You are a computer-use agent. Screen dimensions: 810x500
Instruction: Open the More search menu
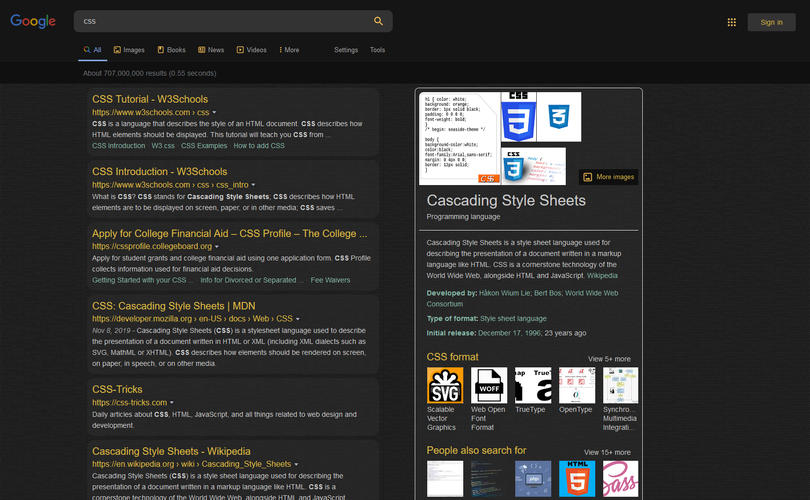tap(289, 50)
